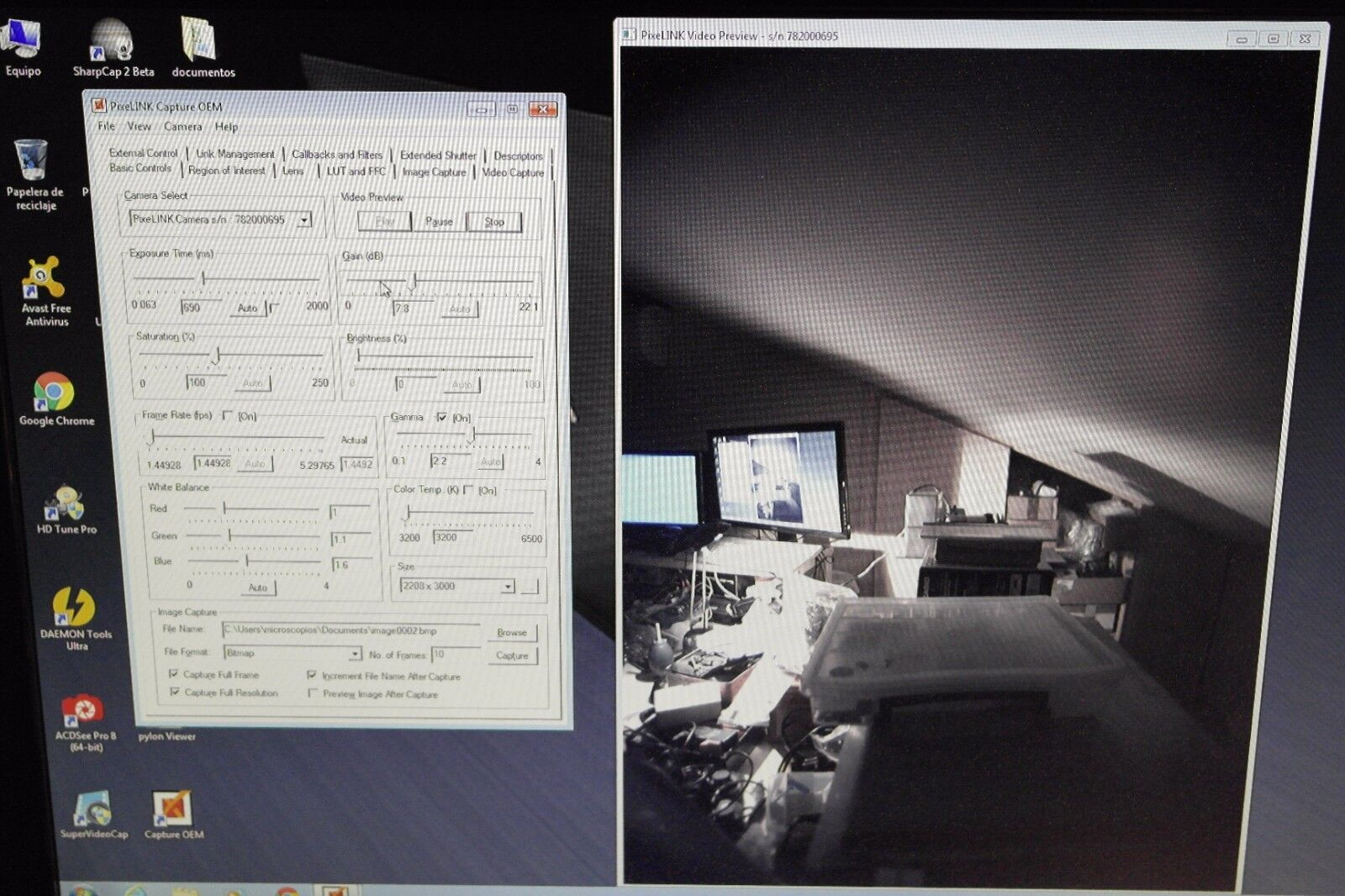Viewport: 1345px width, 896px height.
Task: Click Auto button for White Balance
Action: (257, 588)
